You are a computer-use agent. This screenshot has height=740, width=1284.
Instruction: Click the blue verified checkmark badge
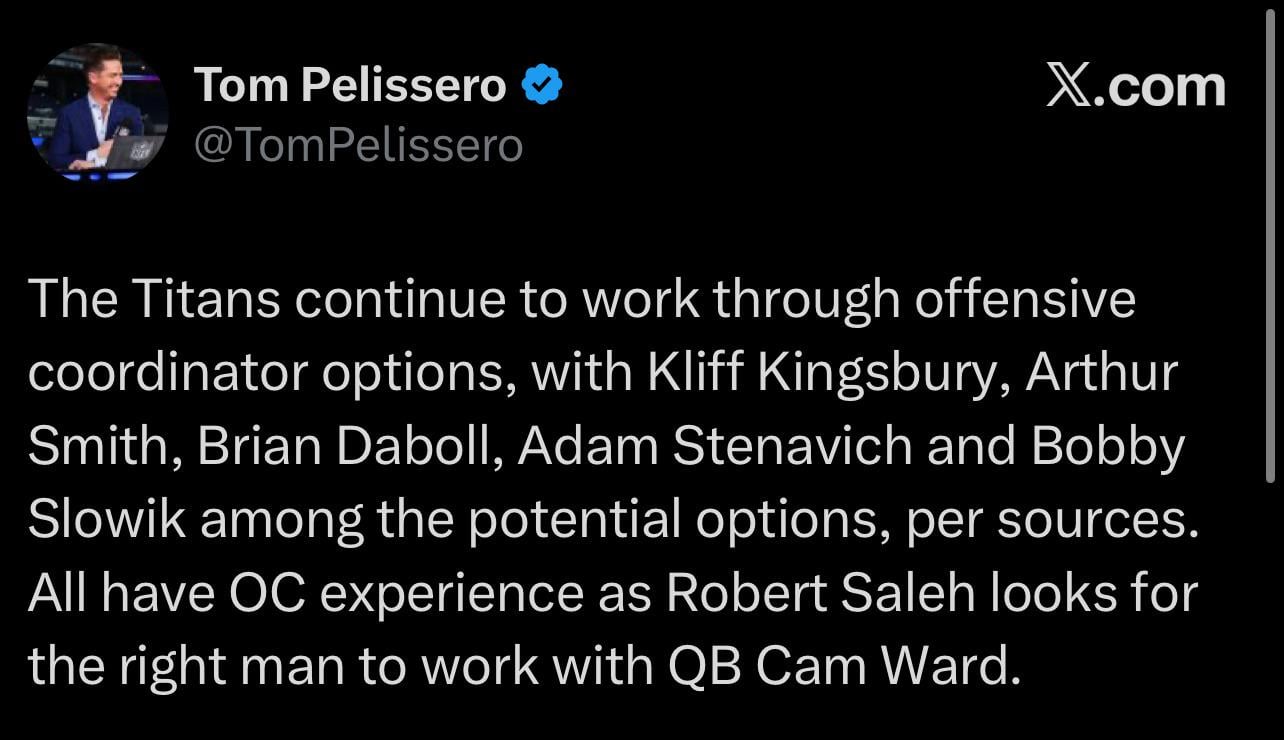pos(543,86)
